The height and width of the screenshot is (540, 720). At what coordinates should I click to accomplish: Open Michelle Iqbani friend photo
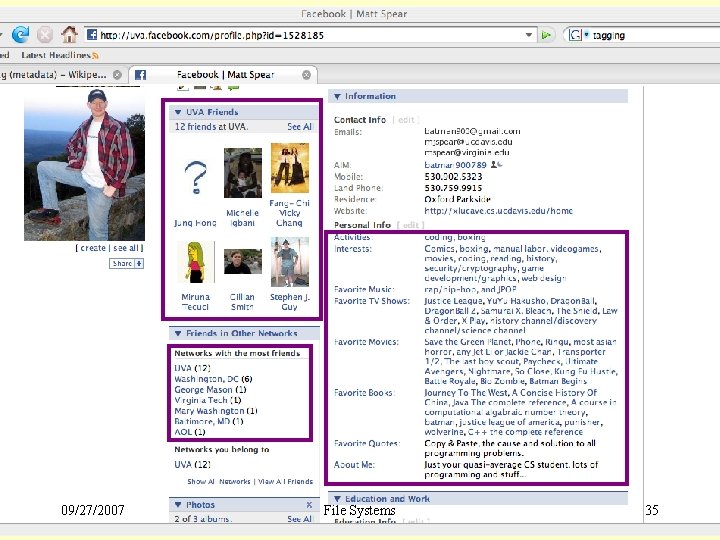pyautogui.click(x=243, y=173)
